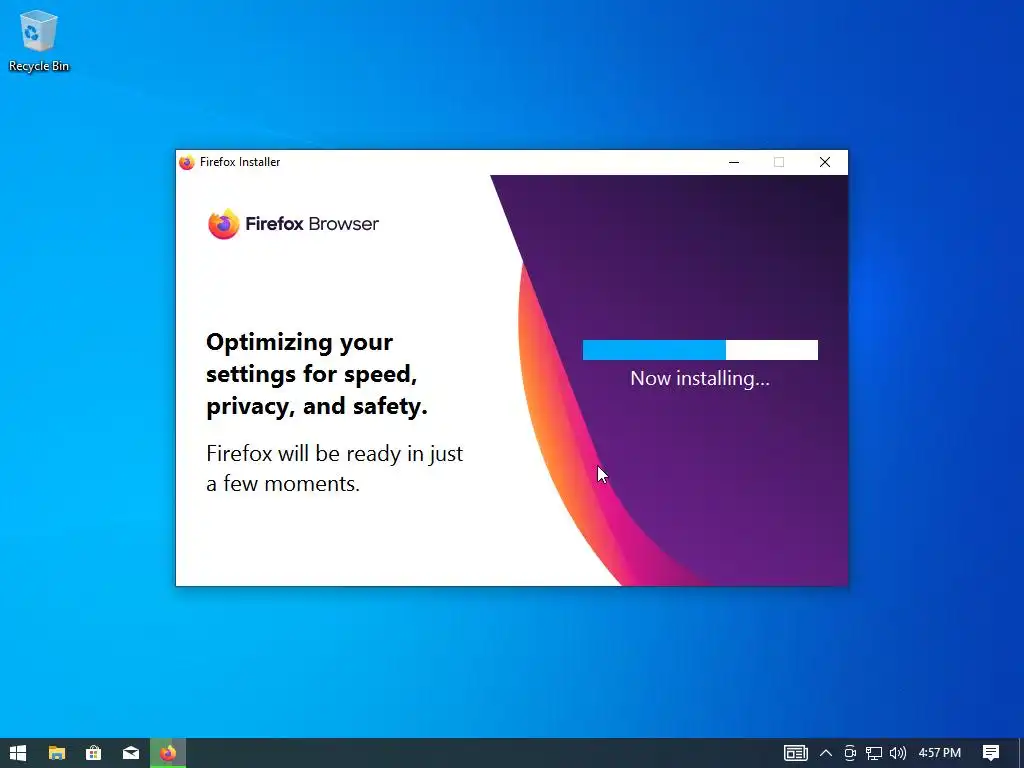Click the 'Firefox Installer' title text
Viewport: 1024px width, 768px height.
pos(240,162)
